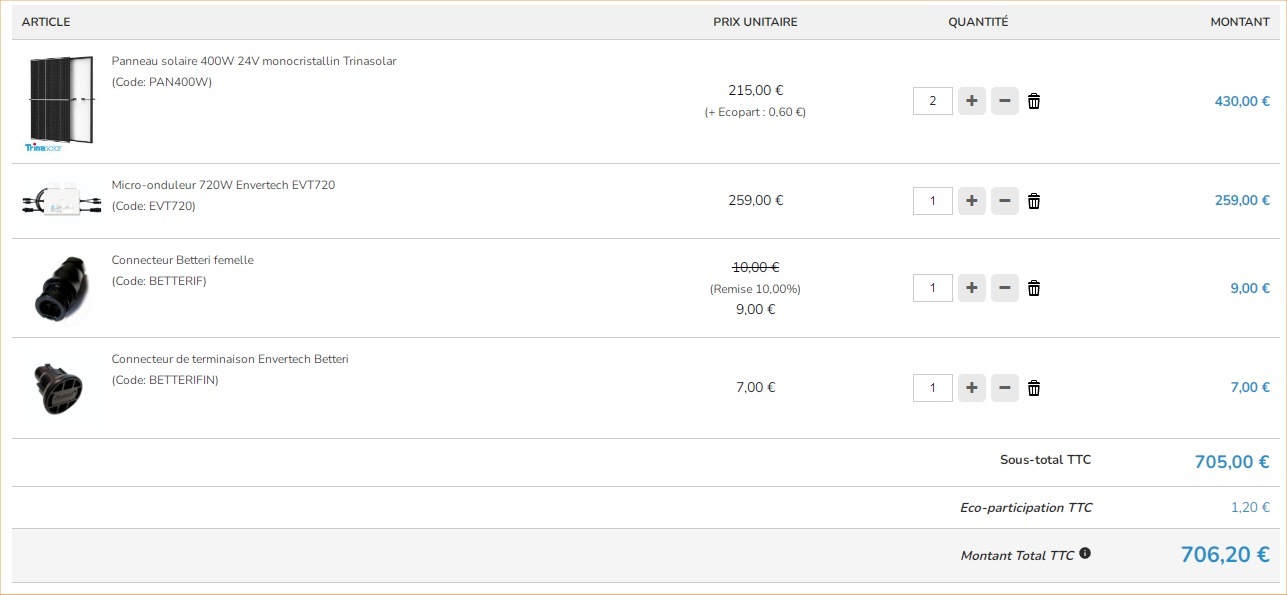This screenshot has height=595, width=1287.
Task: Focus the micro-inverter quantity input box
Action: [932, 201]
